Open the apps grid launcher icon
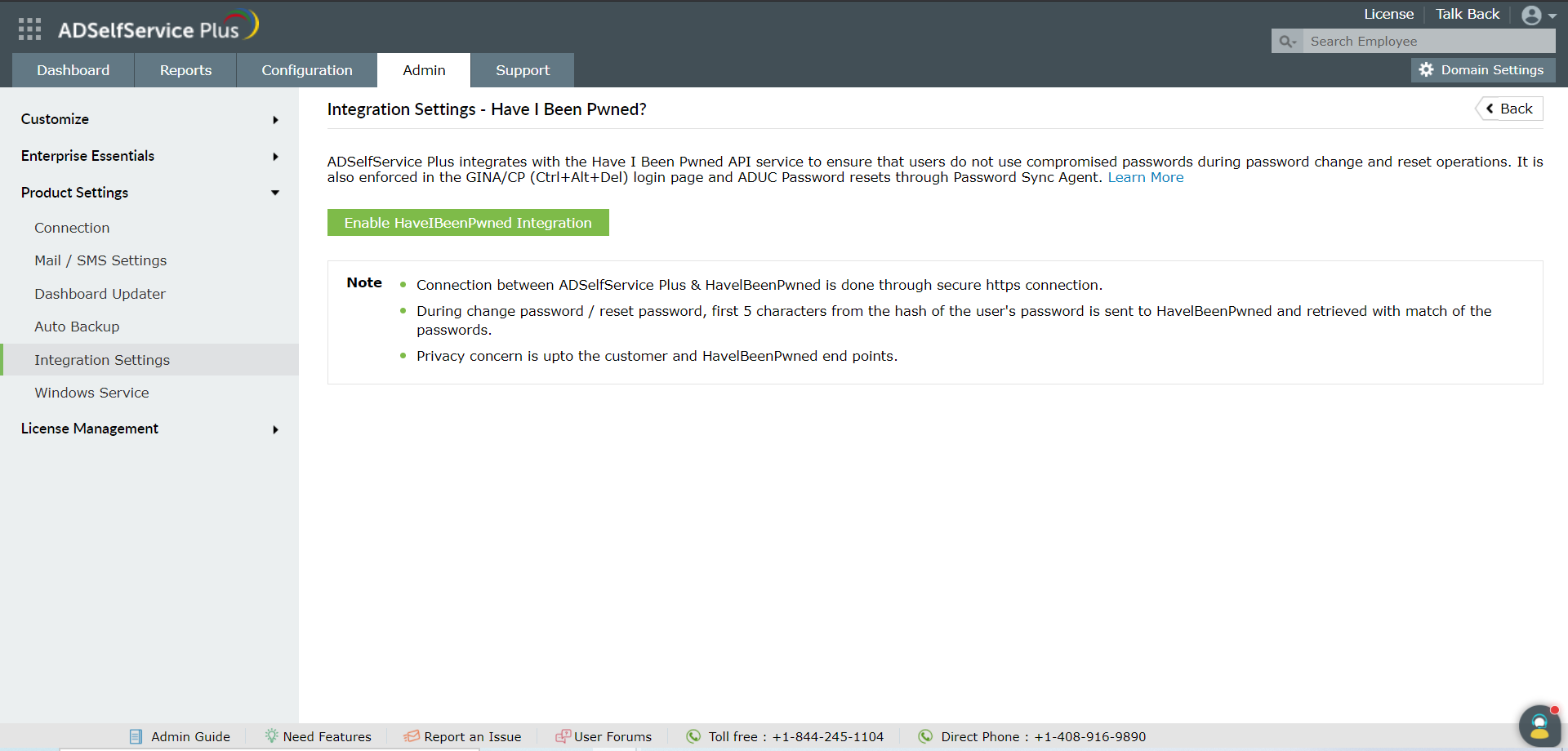 pyautogui.click(x=29, y=29)
